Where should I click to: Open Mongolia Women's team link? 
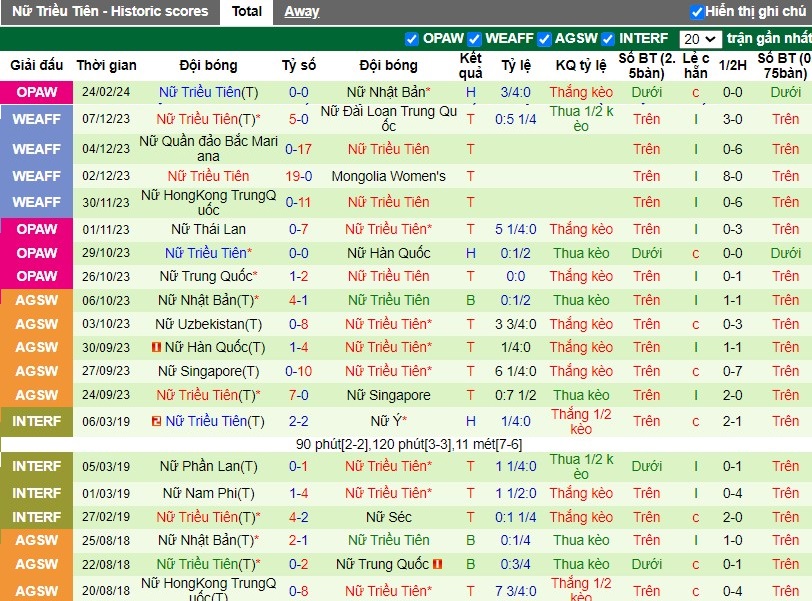(388, 177)
